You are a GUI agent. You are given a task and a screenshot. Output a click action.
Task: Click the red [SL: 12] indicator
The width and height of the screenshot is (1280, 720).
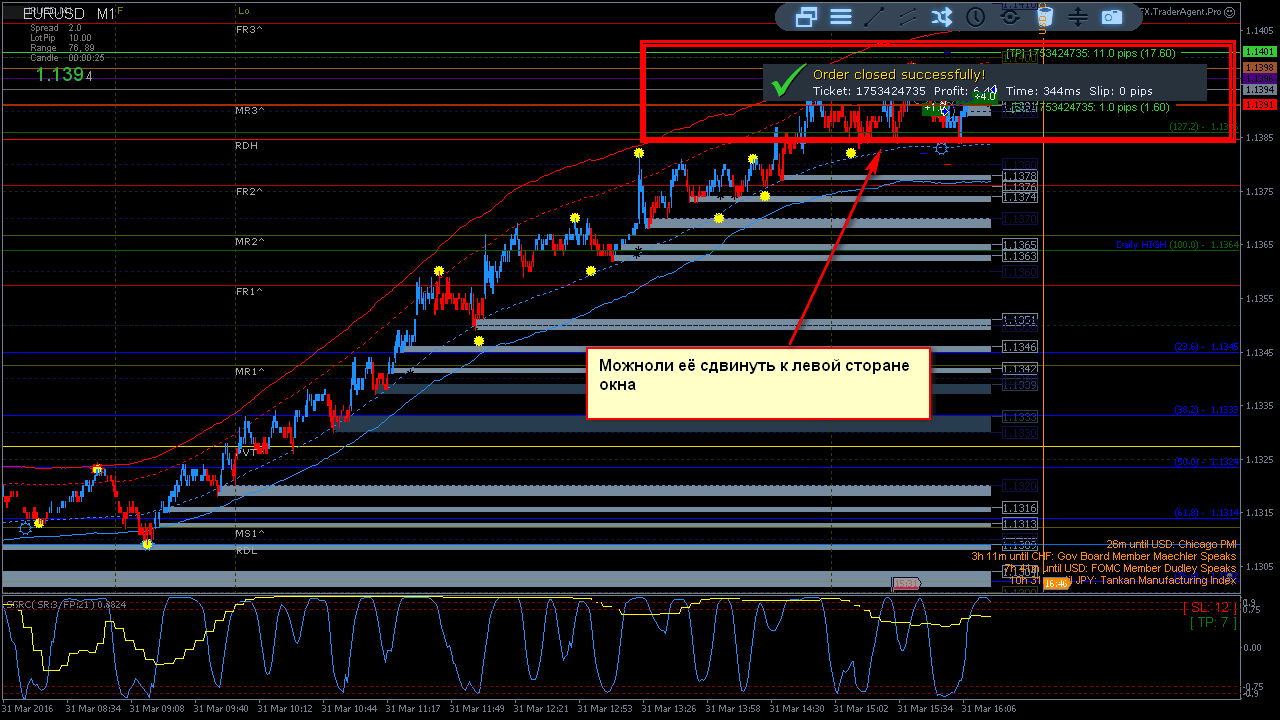[x=1210, y=607]
